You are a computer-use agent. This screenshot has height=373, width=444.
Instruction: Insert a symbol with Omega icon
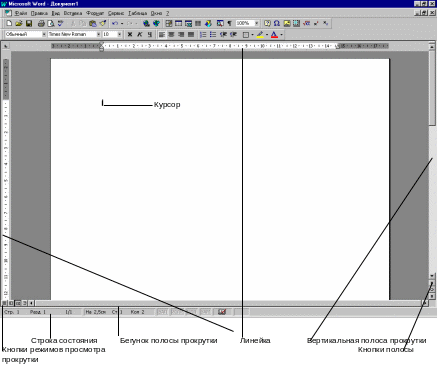click(277, 23)
